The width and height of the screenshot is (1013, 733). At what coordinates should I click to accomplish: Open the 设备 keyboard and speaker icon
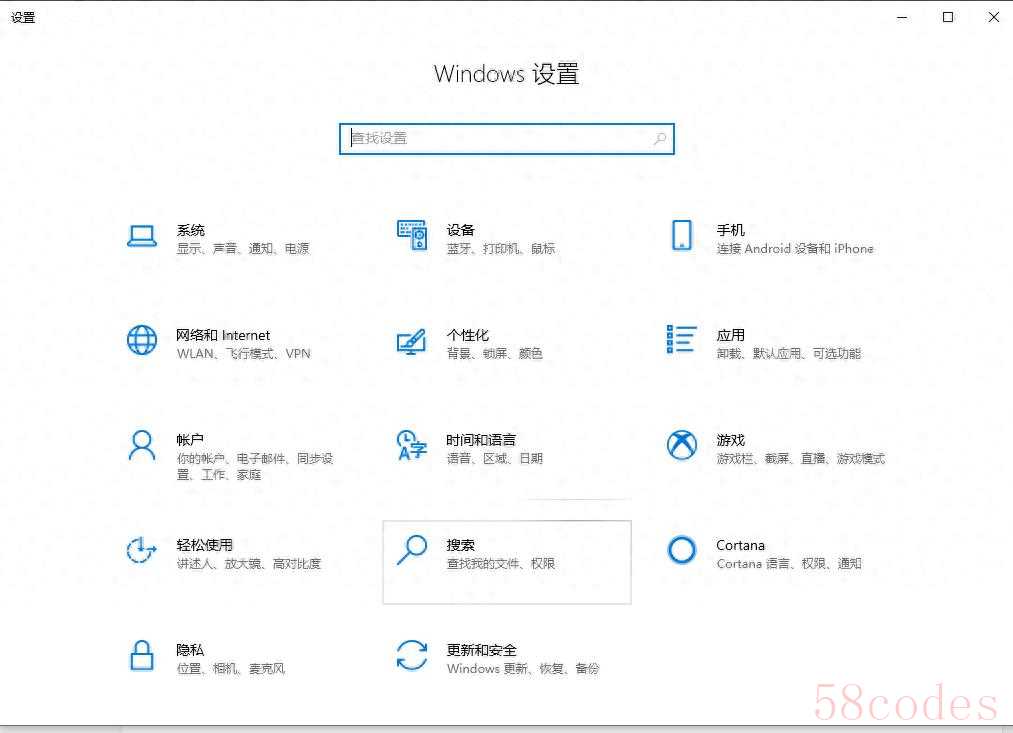pos(412,235)
